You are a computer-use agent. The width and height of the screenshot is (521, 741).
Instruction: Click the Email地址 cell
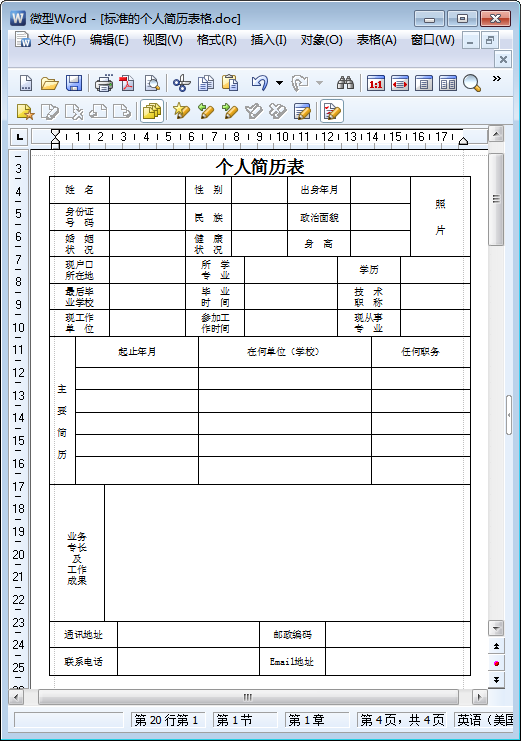[293, 662]
